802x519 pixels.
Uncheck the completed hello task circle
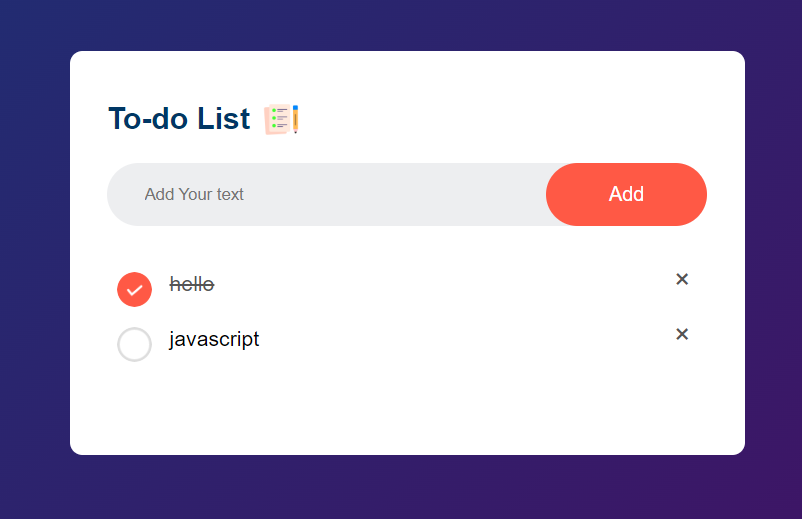tap(135, 290)
